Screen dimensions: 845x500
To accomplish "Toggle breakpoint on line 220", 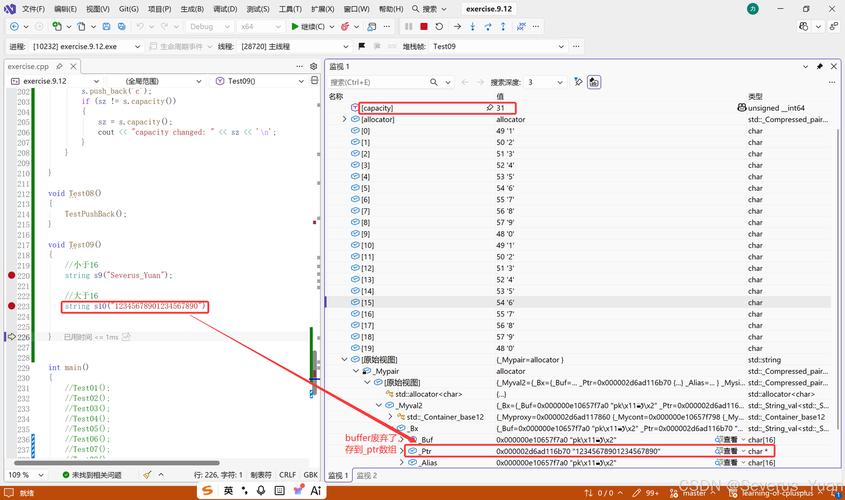I will tap(11, 275).
